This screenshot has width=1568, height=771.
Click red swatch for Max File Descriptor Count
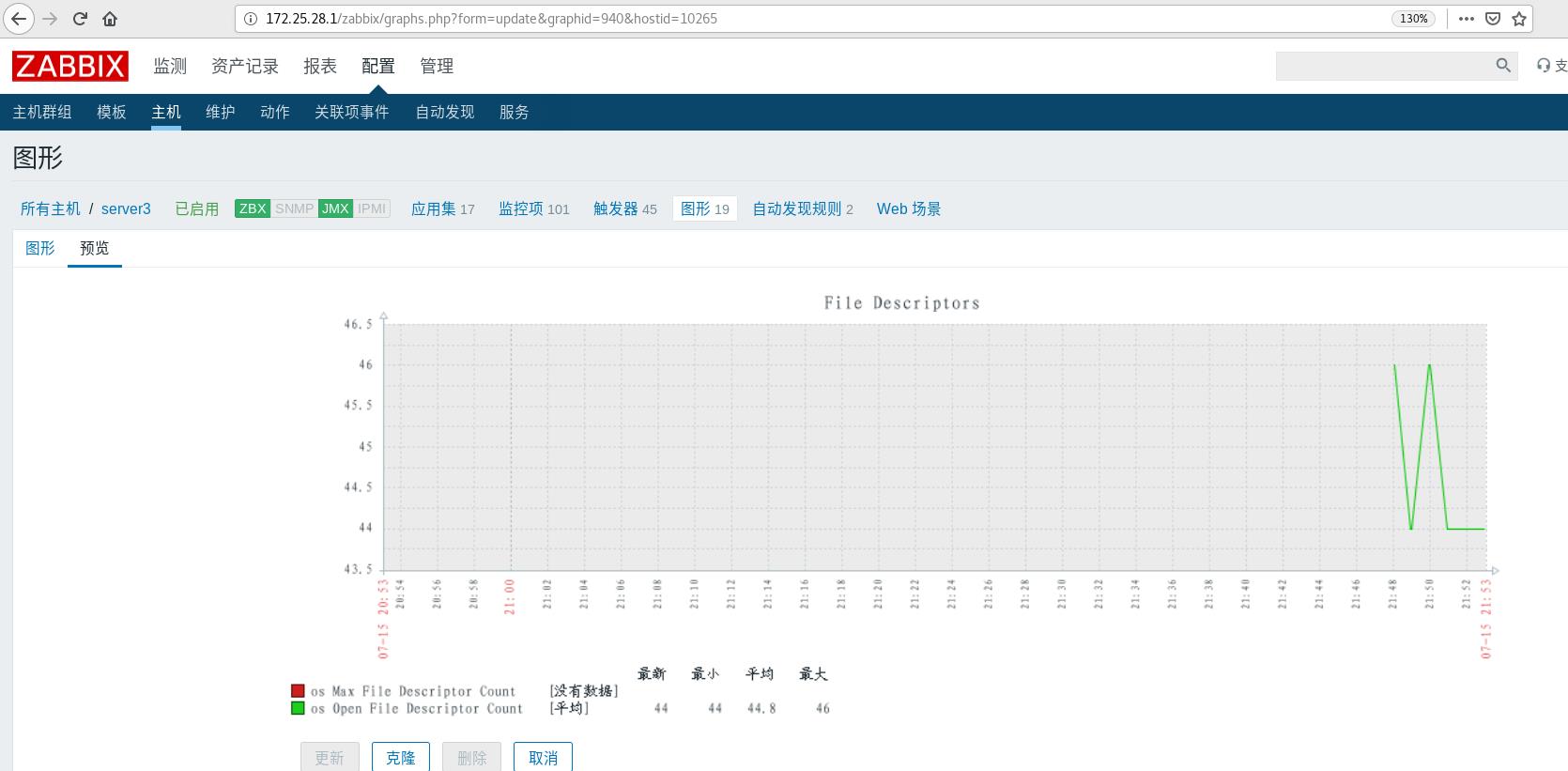coord(298,691)
